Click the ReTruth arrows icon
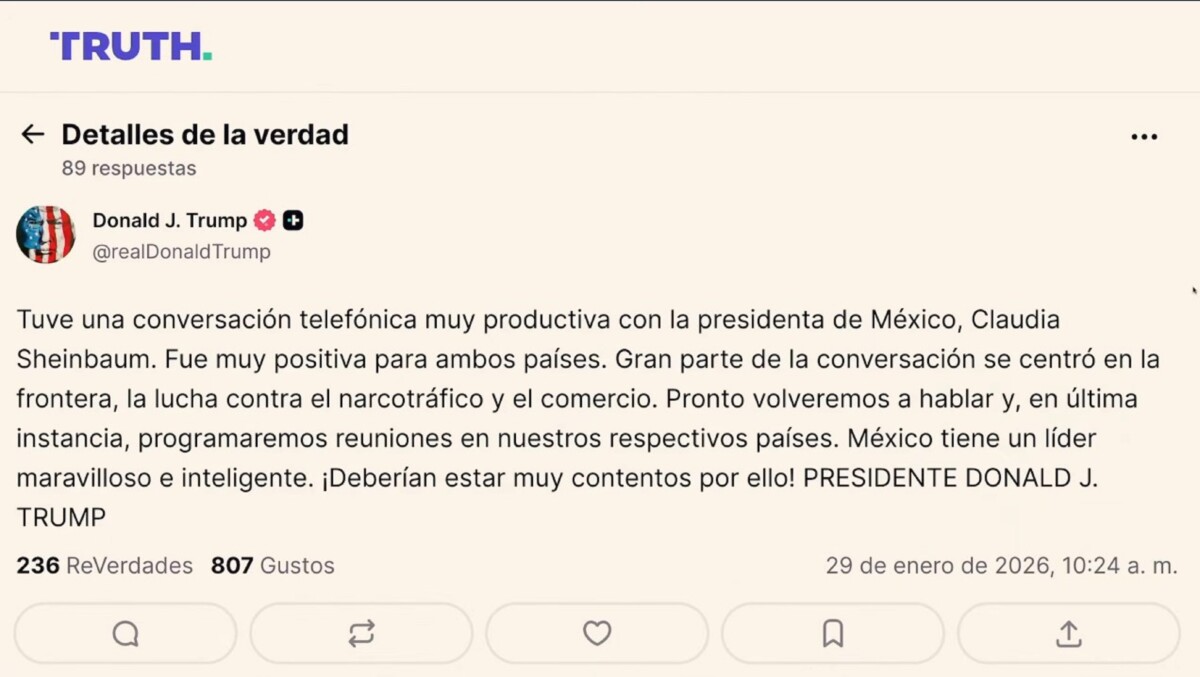 coord(361,633)
